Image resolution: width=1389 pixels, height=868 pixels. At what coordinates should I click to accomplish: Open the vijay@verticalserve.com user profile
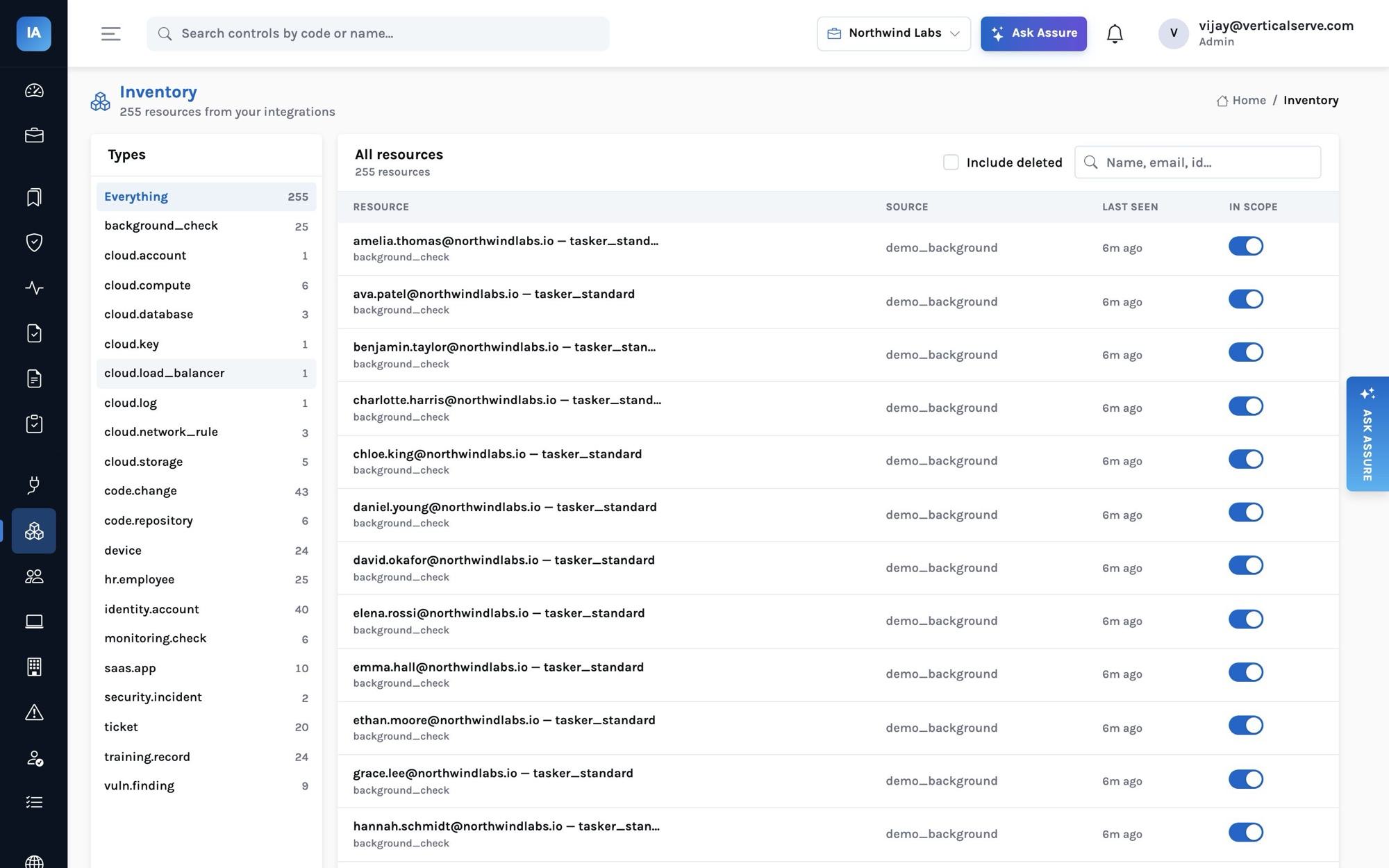coord(1256,33)
